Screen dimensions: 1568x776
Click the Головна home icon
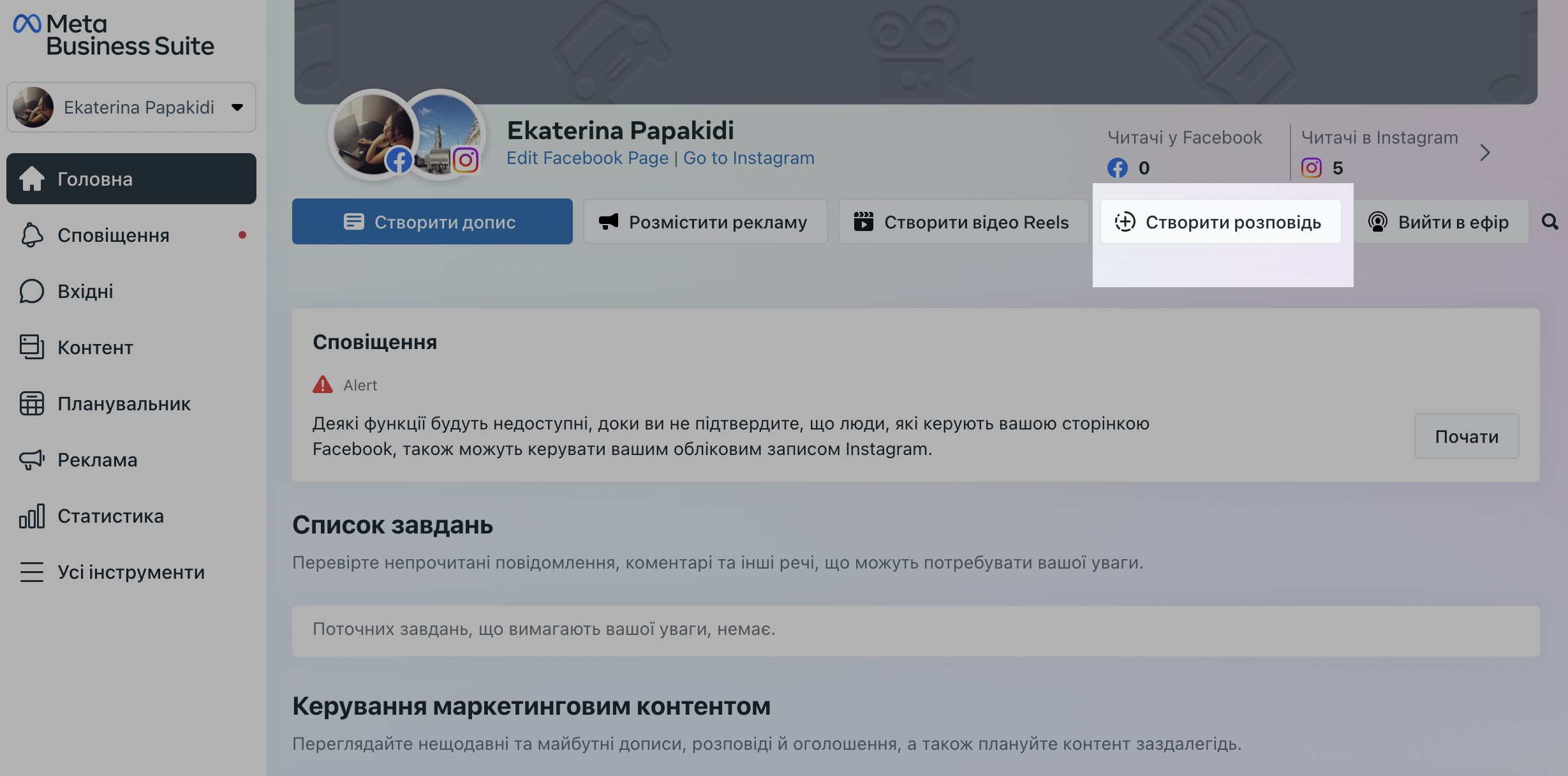click(x=31, y=179)
